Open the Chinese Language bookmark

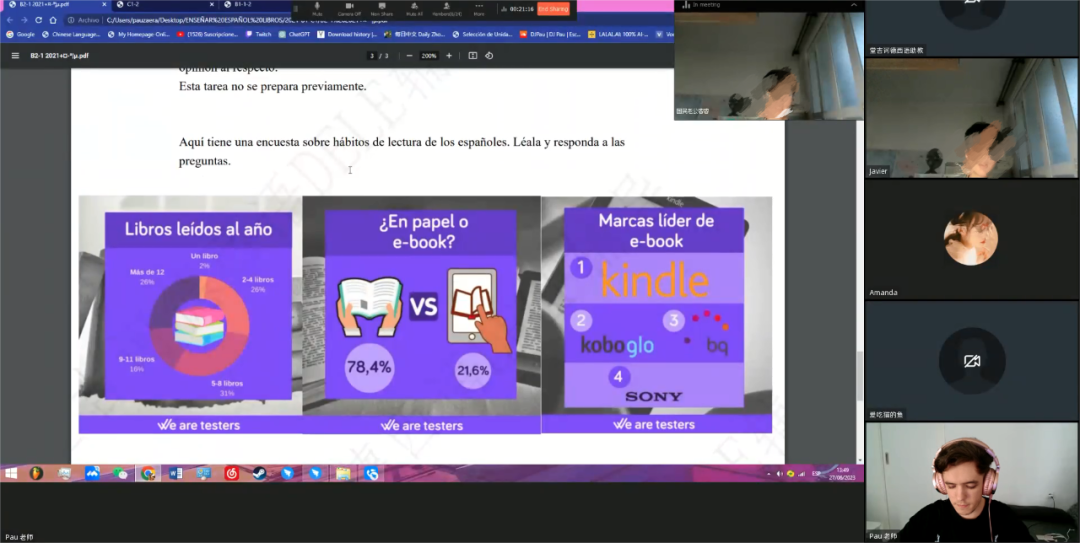tap(71, 34)
